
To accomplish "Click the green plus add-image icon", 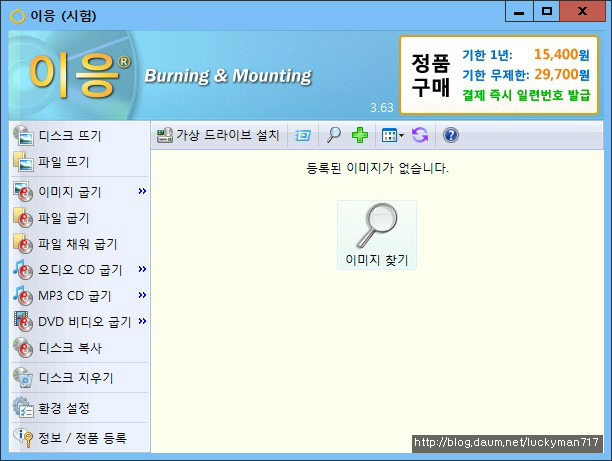I will (x=360, y=135).
